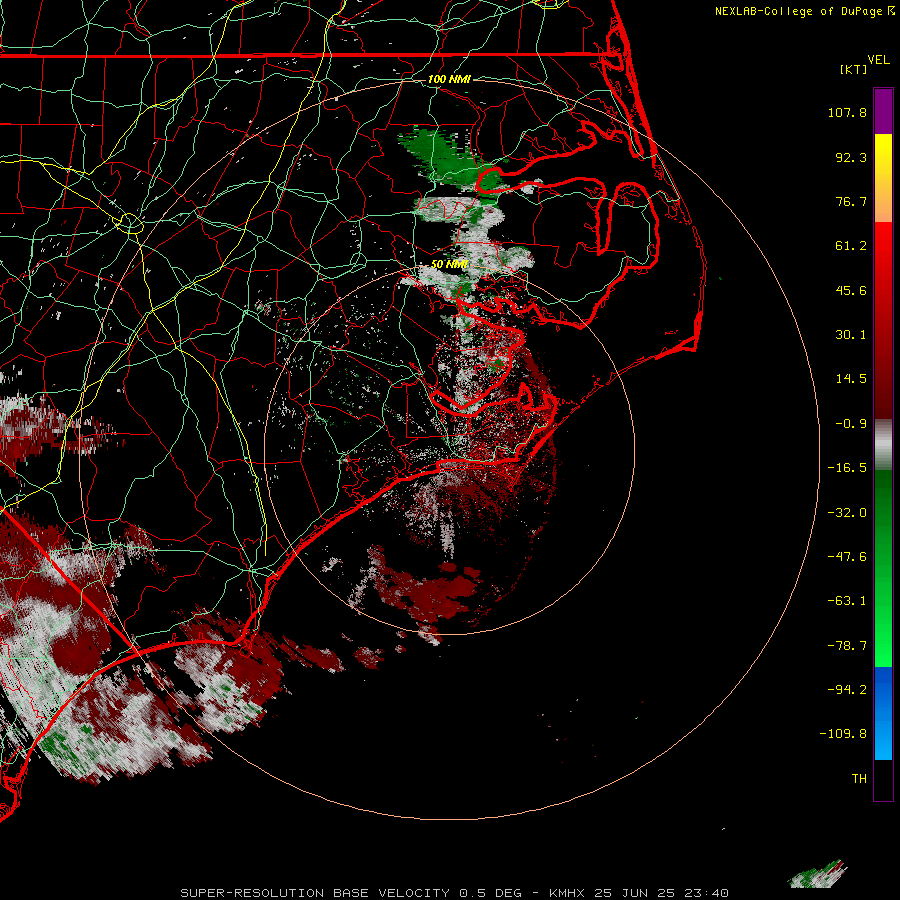Click the -47.6 velocity scale value
The width and height of the screenshot is (900, 900).
coord(847,557)
